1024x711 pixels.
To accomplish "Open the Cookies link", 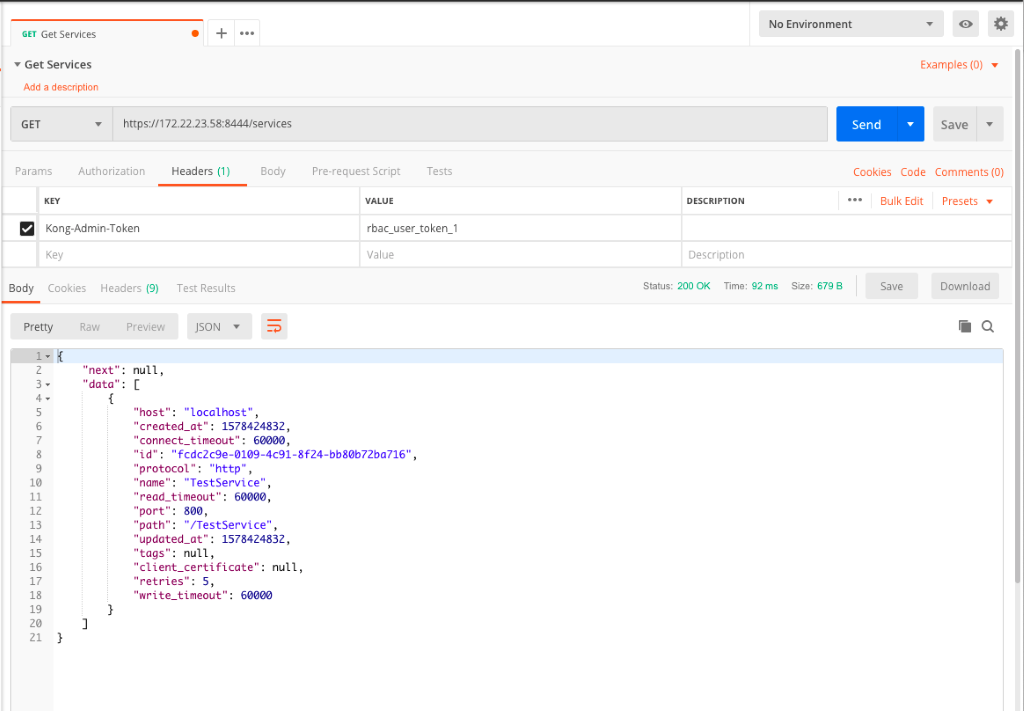I will (872, 172).
